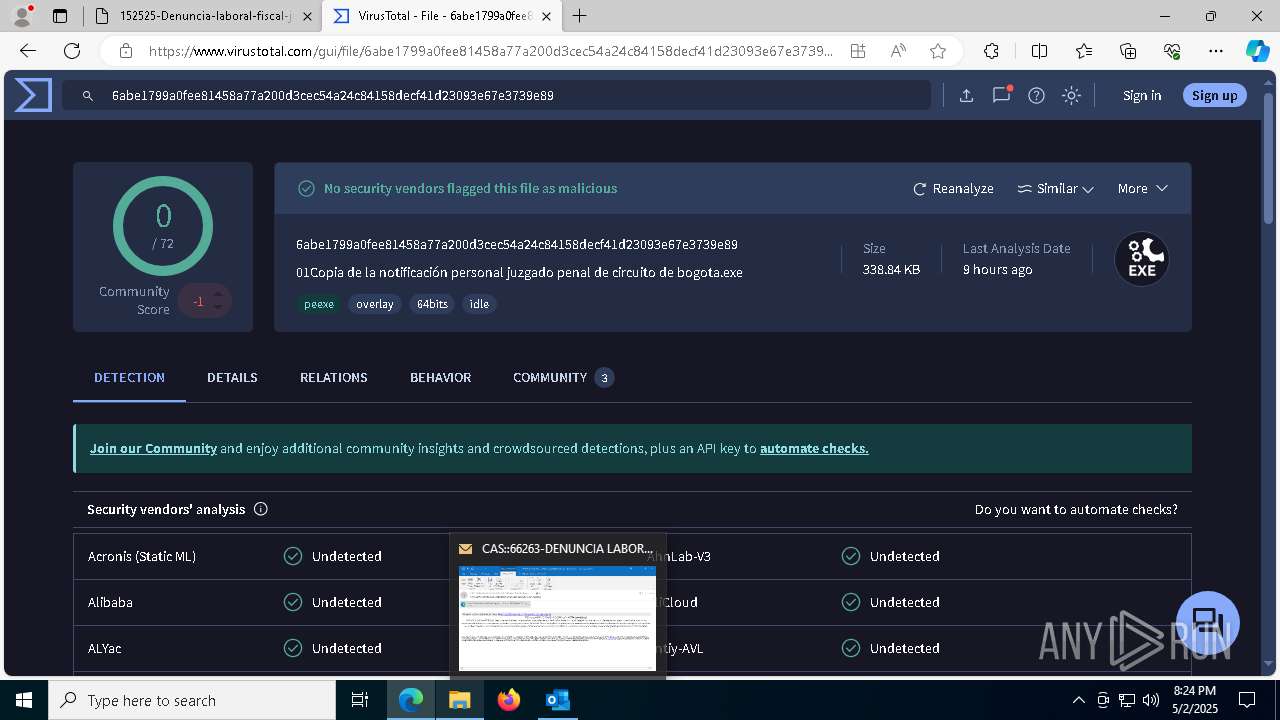The width and height of the screenshot is (1280, 720).
Task: Click the info icon beside Security vendors' analysis
Action: (261, 509)
